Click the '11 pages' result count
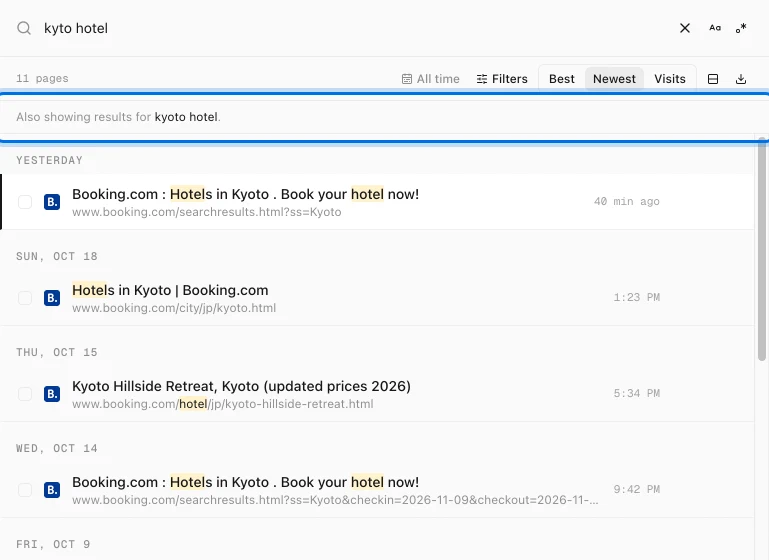Screen dimensions: 769x560 pyautogui.click(x=42, y=78)
